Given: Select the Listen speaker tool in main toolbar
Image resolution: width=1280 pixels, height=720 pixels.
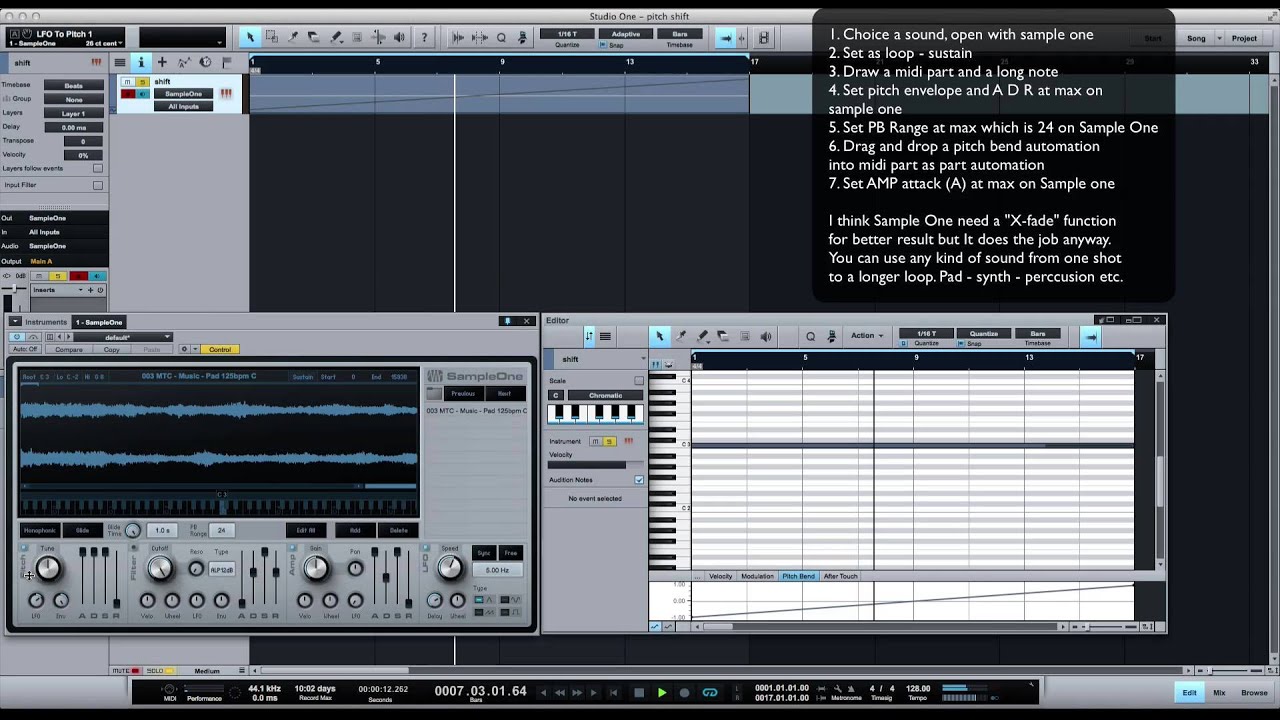Looking at the screenshot, I should point(400,38).
